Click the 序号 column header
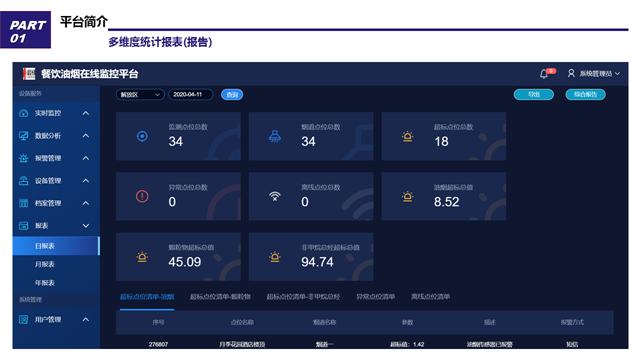 158,322
